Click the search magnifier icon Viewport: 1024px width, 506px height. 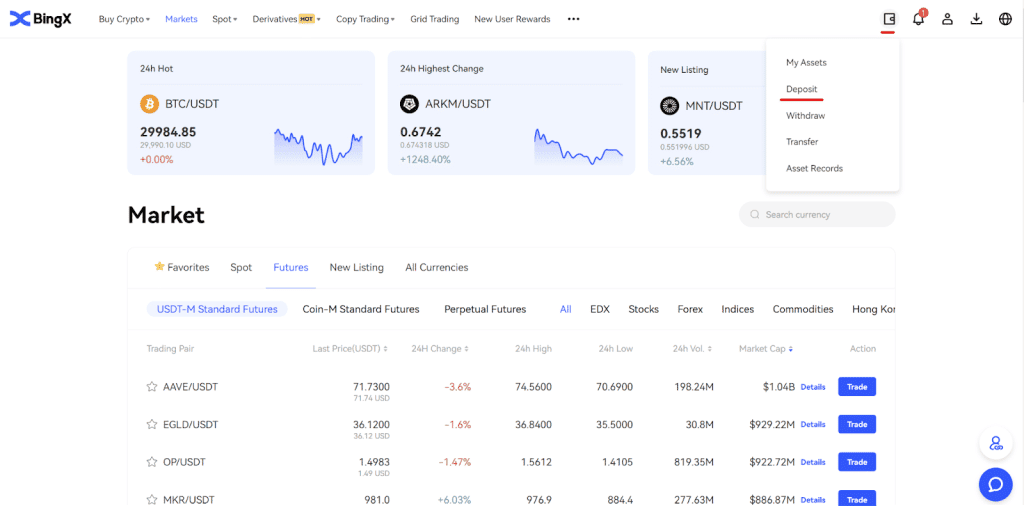click(755, 214)
